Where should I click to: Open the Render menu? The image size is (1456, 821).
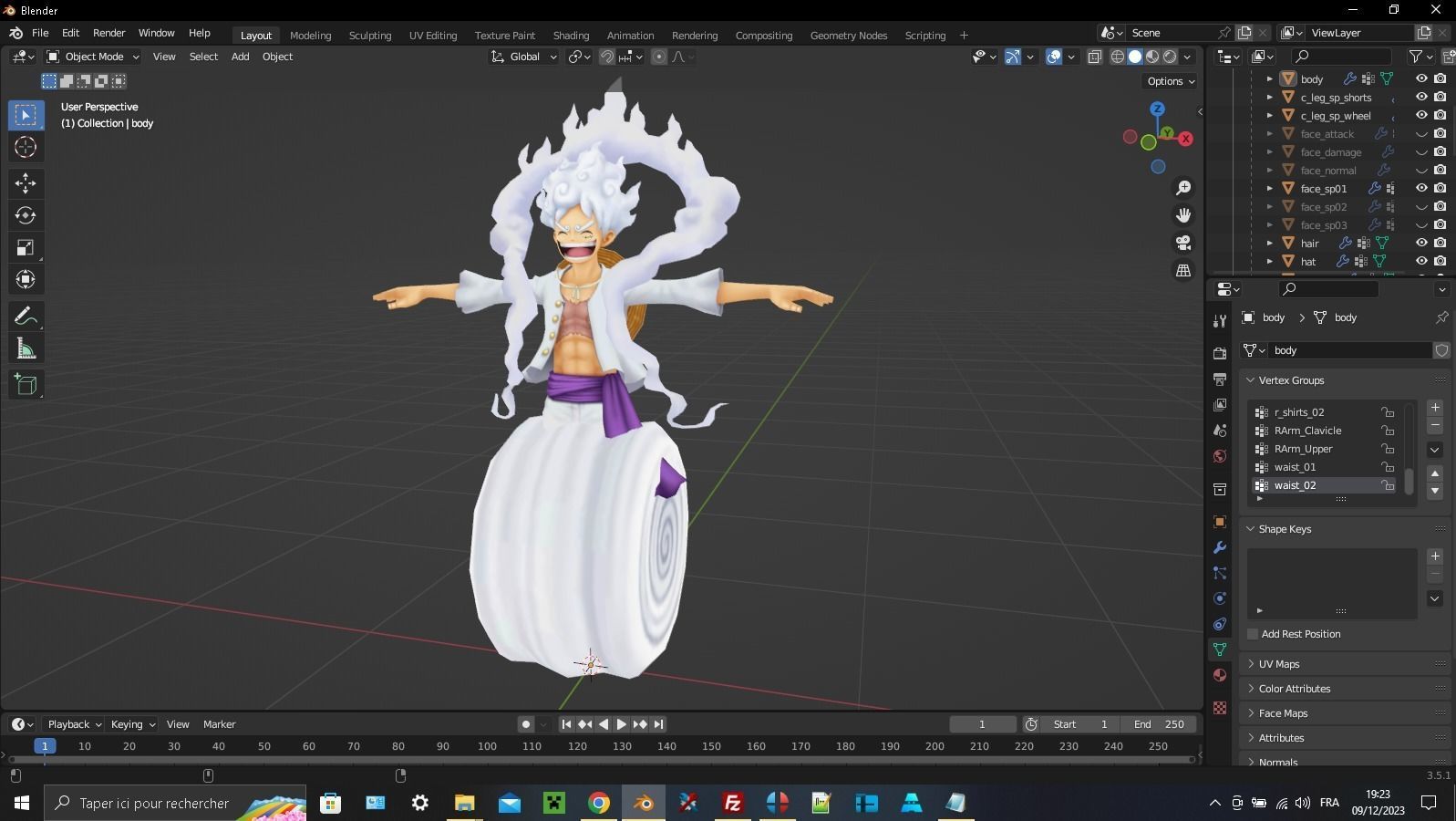pyautogui.click(x=108, y=33)
